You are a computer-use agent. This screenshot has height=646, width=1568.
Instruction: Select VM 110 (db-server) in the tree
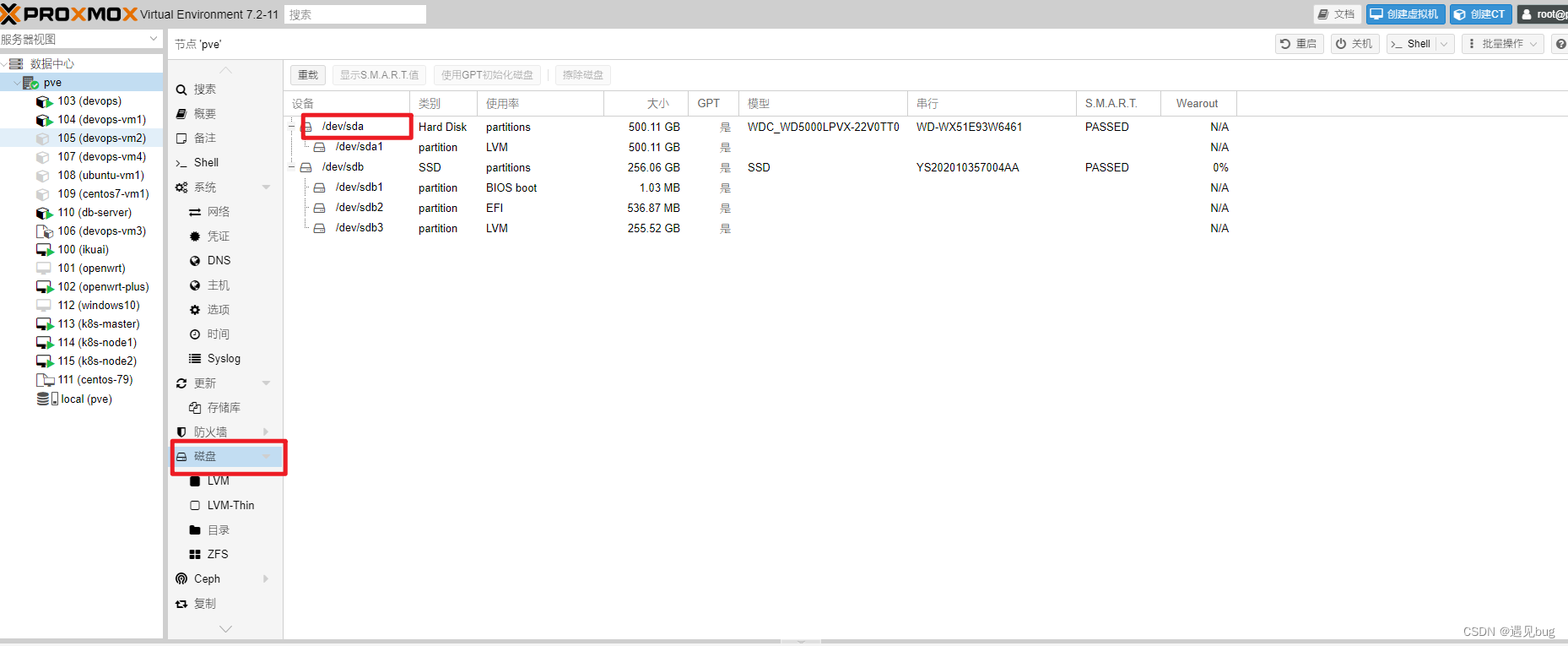coord(81,213)
